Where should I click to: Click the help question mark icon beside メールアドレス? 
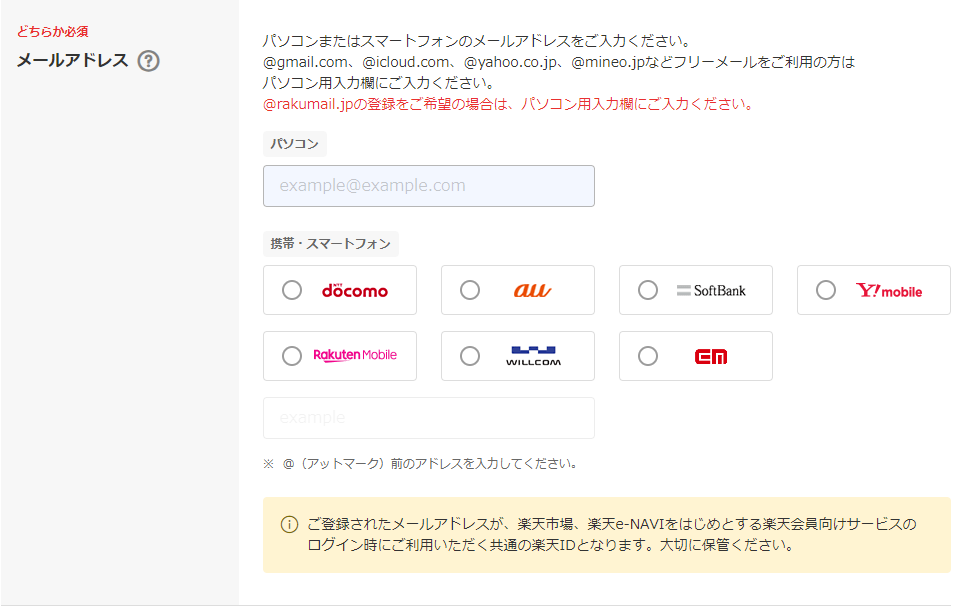[x=149, y=61]
